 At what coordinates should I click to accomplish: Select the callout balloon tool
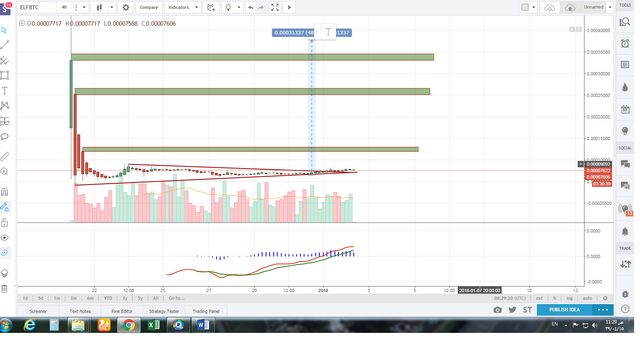click(4, 136)
